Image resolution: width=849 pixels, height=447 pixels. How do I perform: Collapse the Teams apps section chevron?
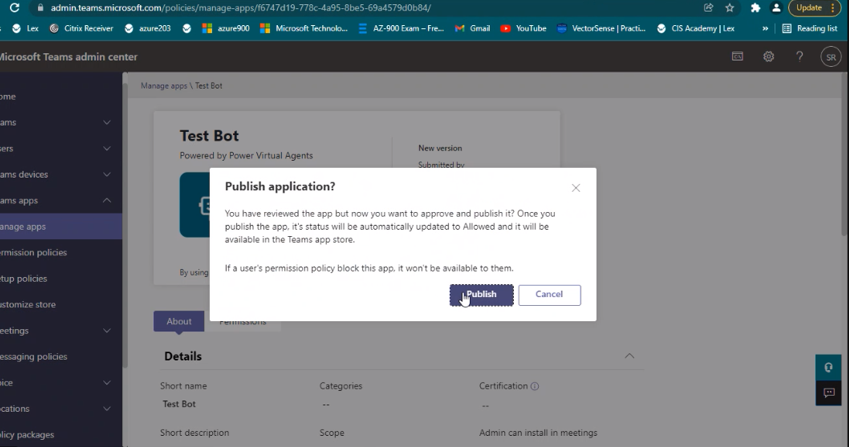click(107, 200)
